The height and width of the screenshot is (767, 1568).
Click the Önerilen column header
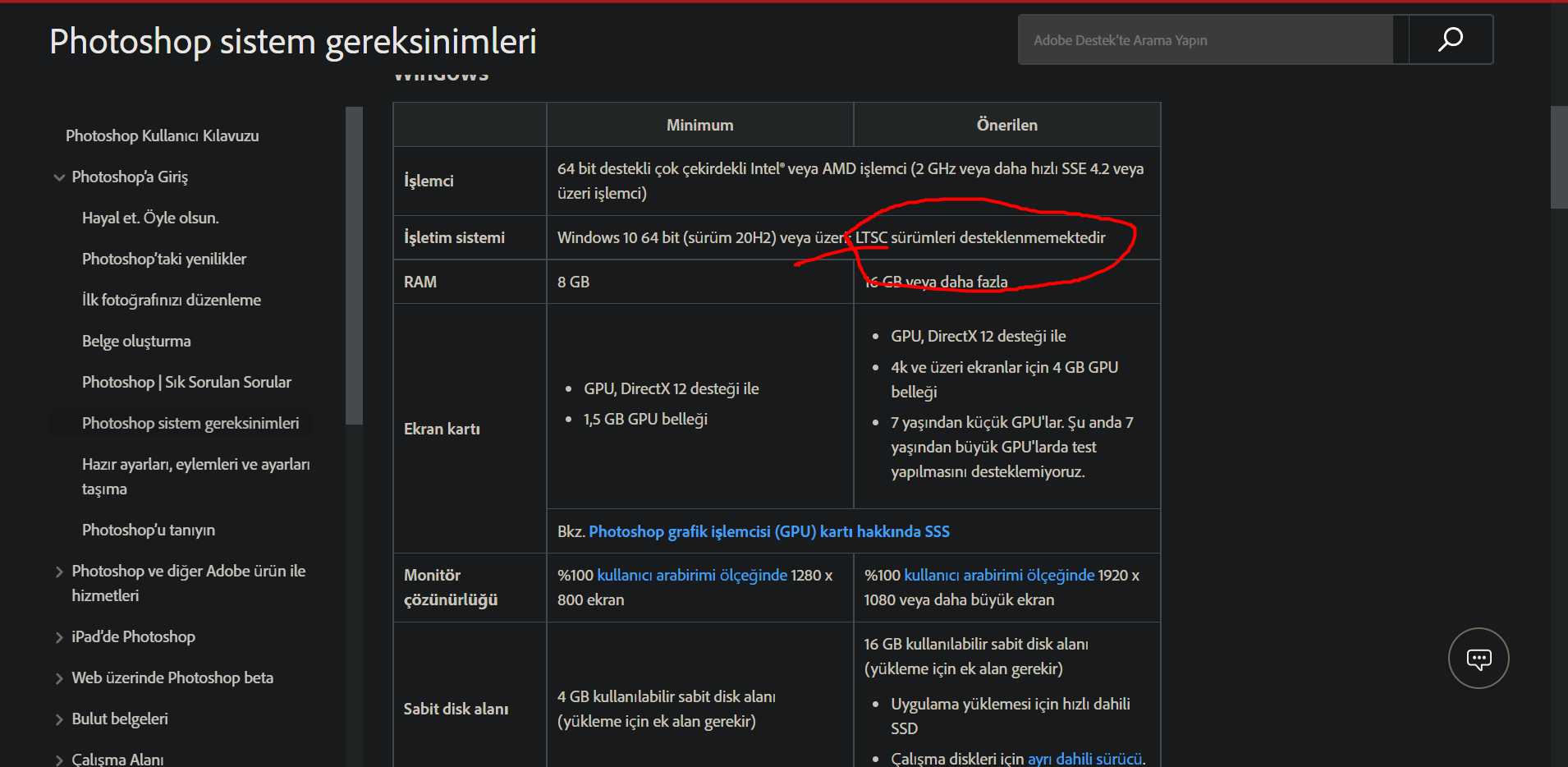pyautogui.click(x=1007, y=125)
